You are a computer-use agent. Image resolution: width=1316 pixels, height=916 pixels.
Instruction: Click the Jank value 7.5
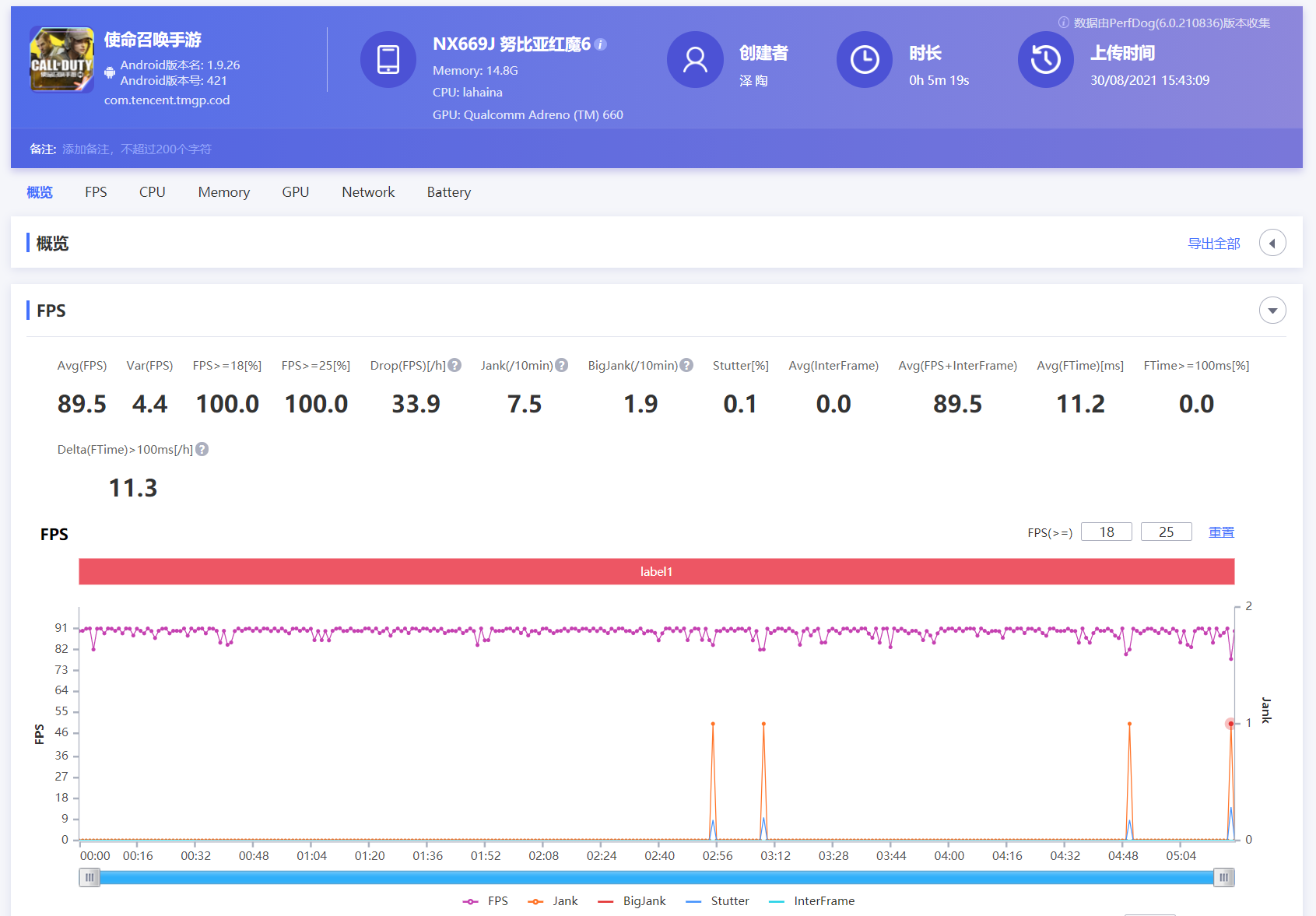[x=525, y=404]
